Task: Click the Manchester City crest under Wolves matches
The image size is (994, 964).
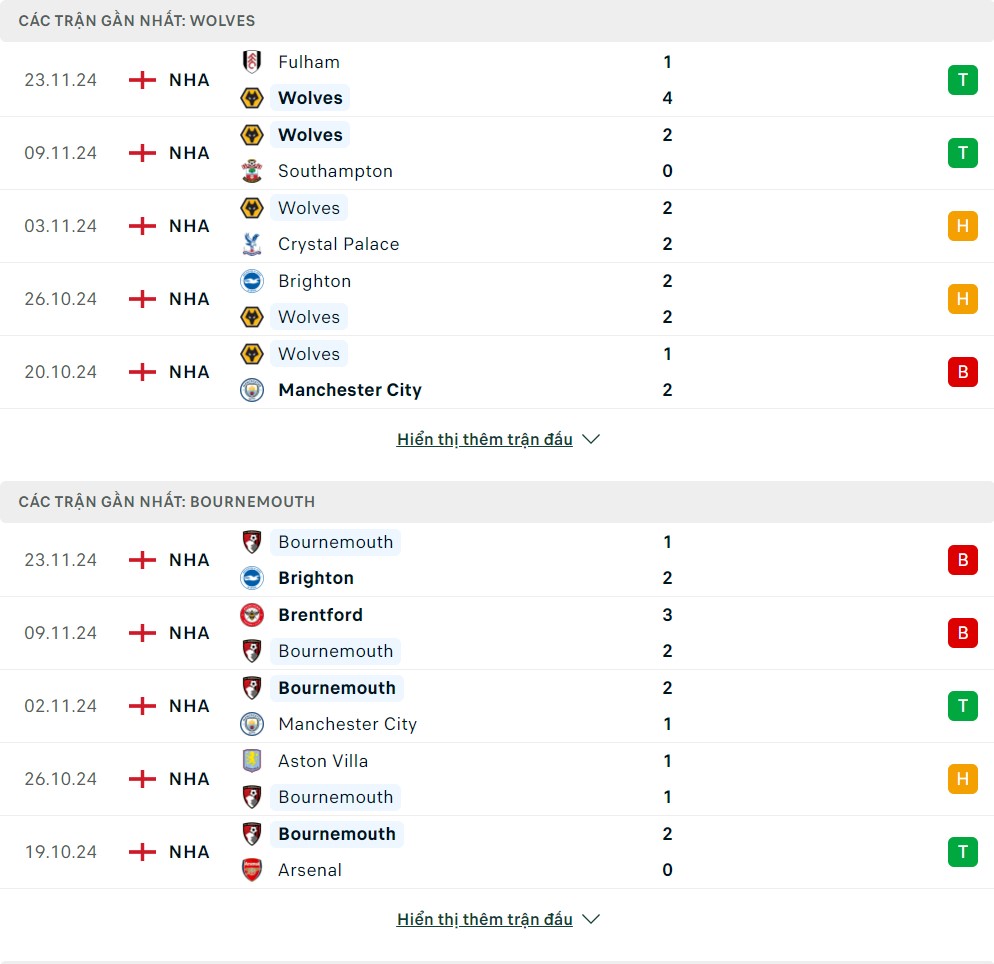Action: pos(252,390)
